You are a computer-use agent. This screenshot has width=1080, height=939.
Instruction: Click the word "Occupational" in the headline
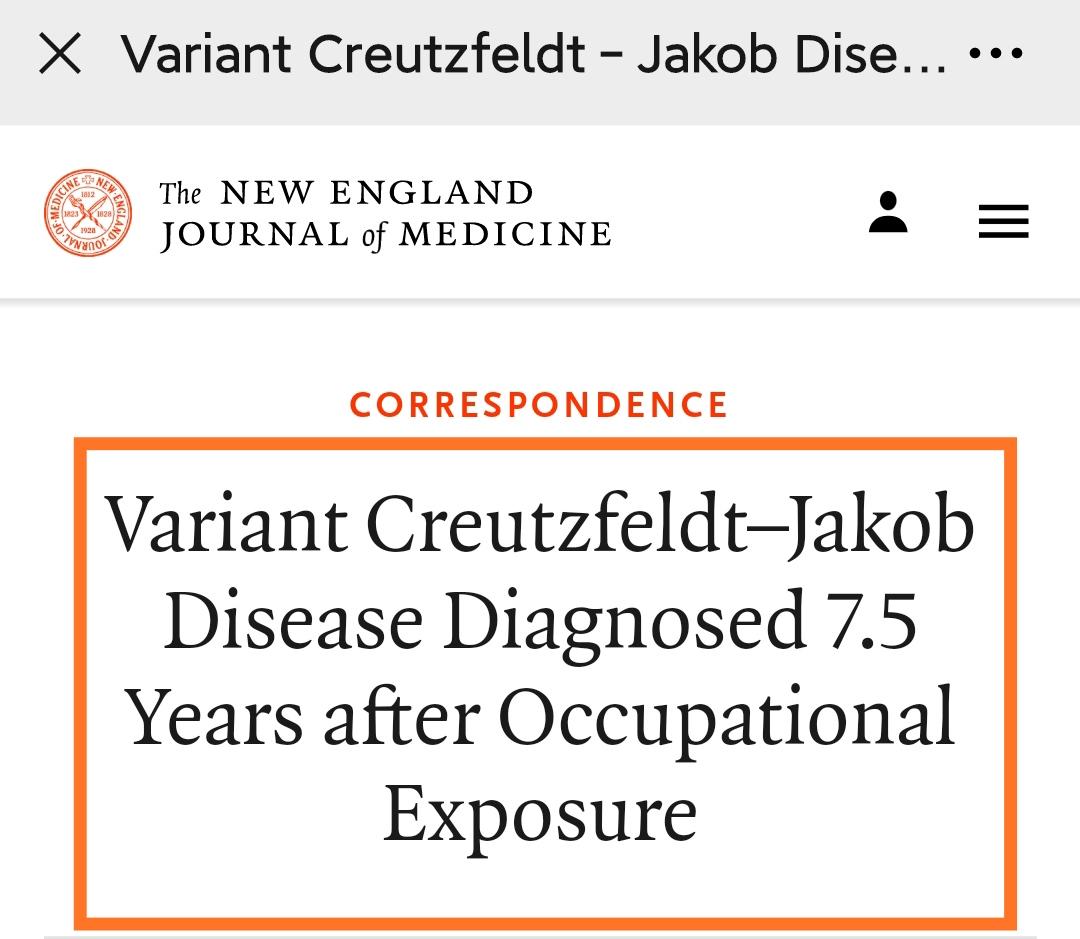(727, 717)
